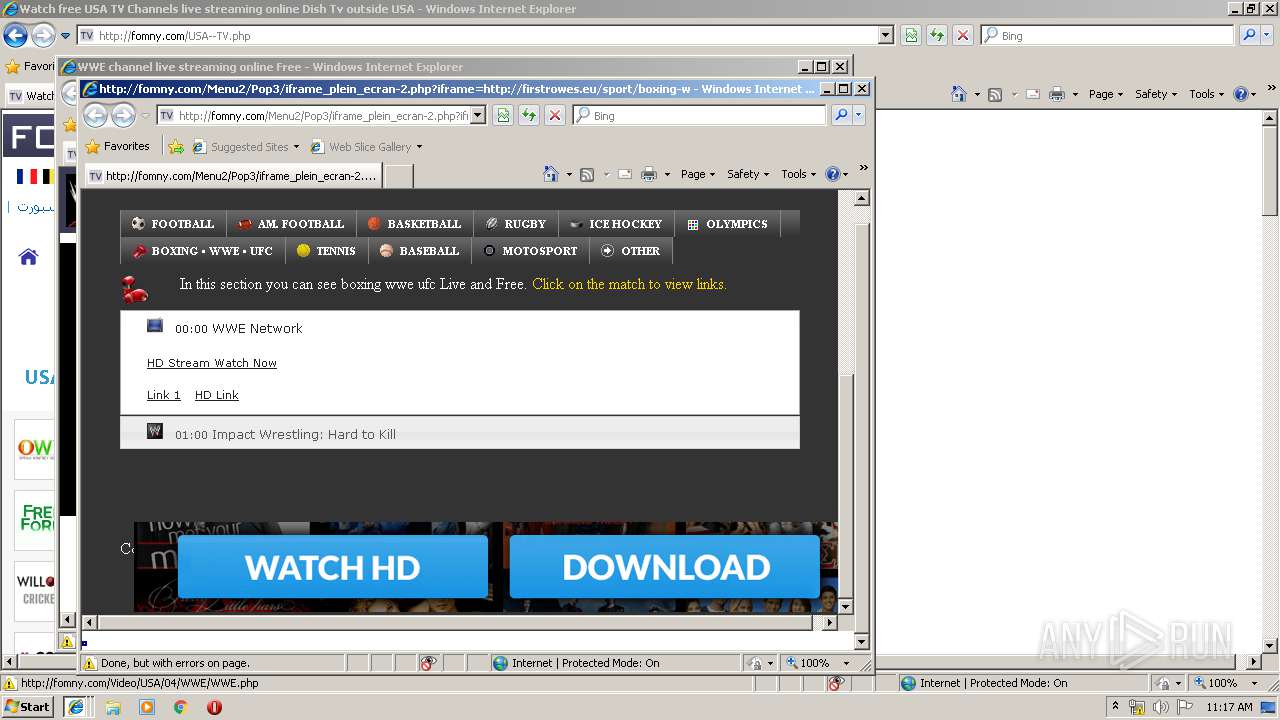Viewport: 1280px width, 720px height.
Task: Click Stop icon in main IE window
Action: point(963,35)
